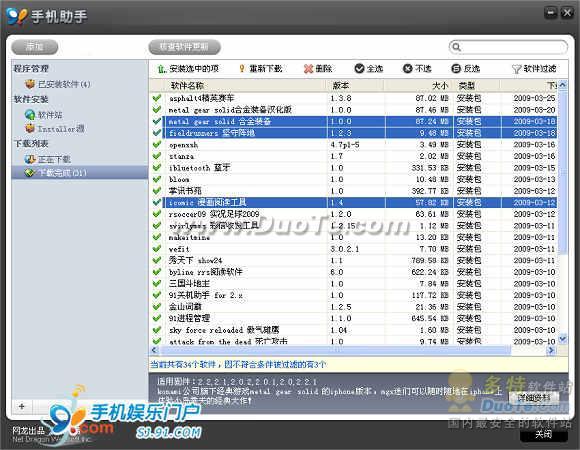Click the red 删除 delete icon
580x450 pixels.
308,69
